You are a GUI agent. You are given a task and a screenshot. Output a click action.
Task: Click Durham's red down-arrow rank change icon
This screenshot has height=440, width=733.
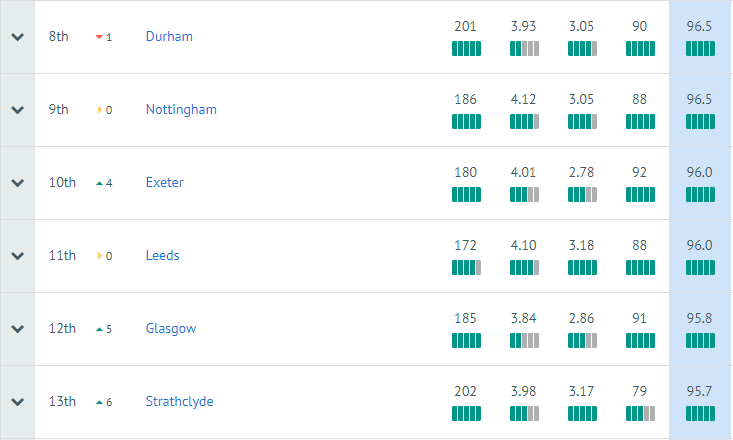point(99,37)
